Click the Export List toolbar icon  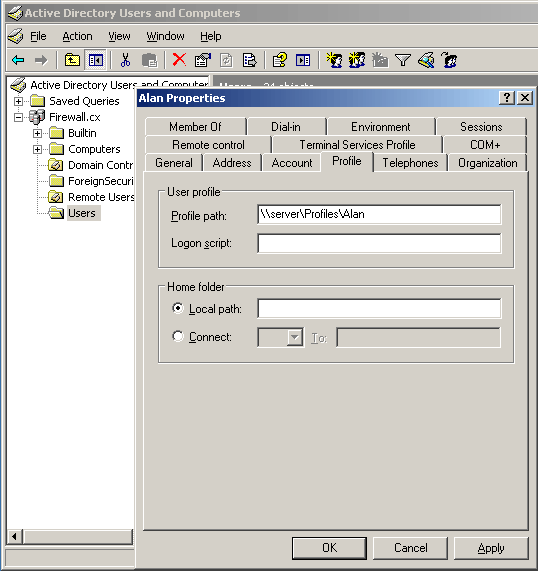pyautogui.click(x=250, y=60)
